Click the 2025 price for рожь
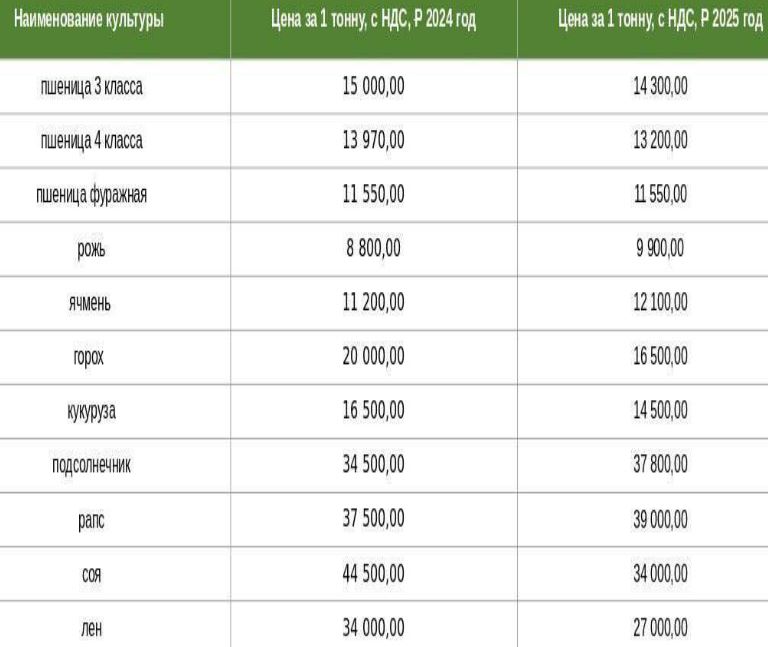The height and width of the screenshot is (647, 768). tap(660, 249)
